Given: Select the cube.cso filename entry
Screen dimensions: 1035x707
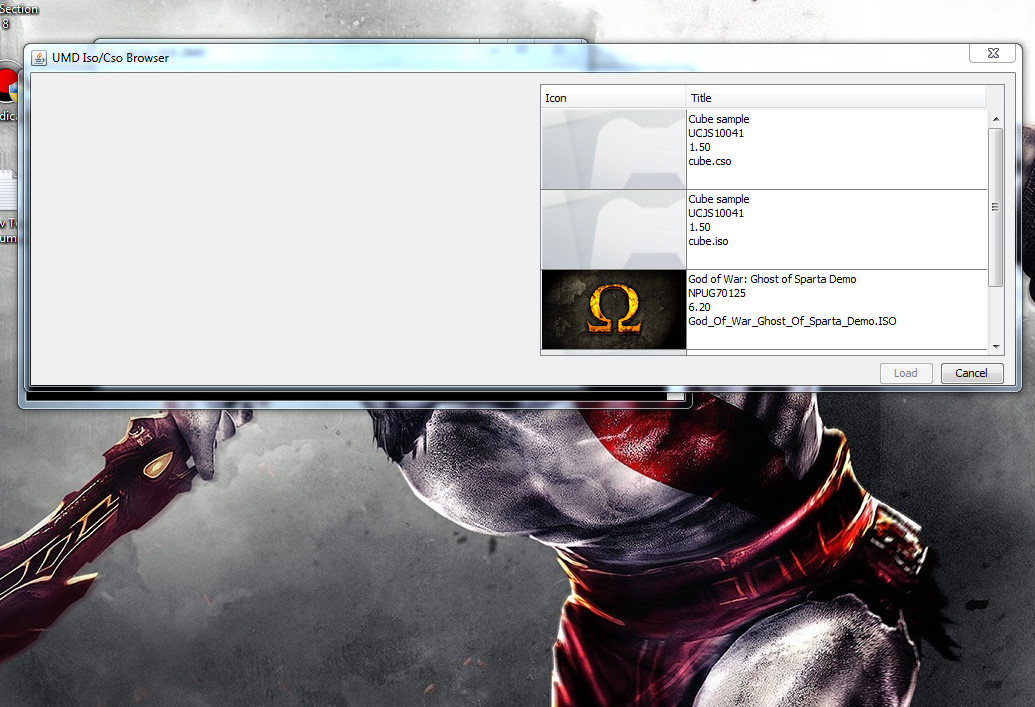Looking at the screenshot, I should click(710, 161).
